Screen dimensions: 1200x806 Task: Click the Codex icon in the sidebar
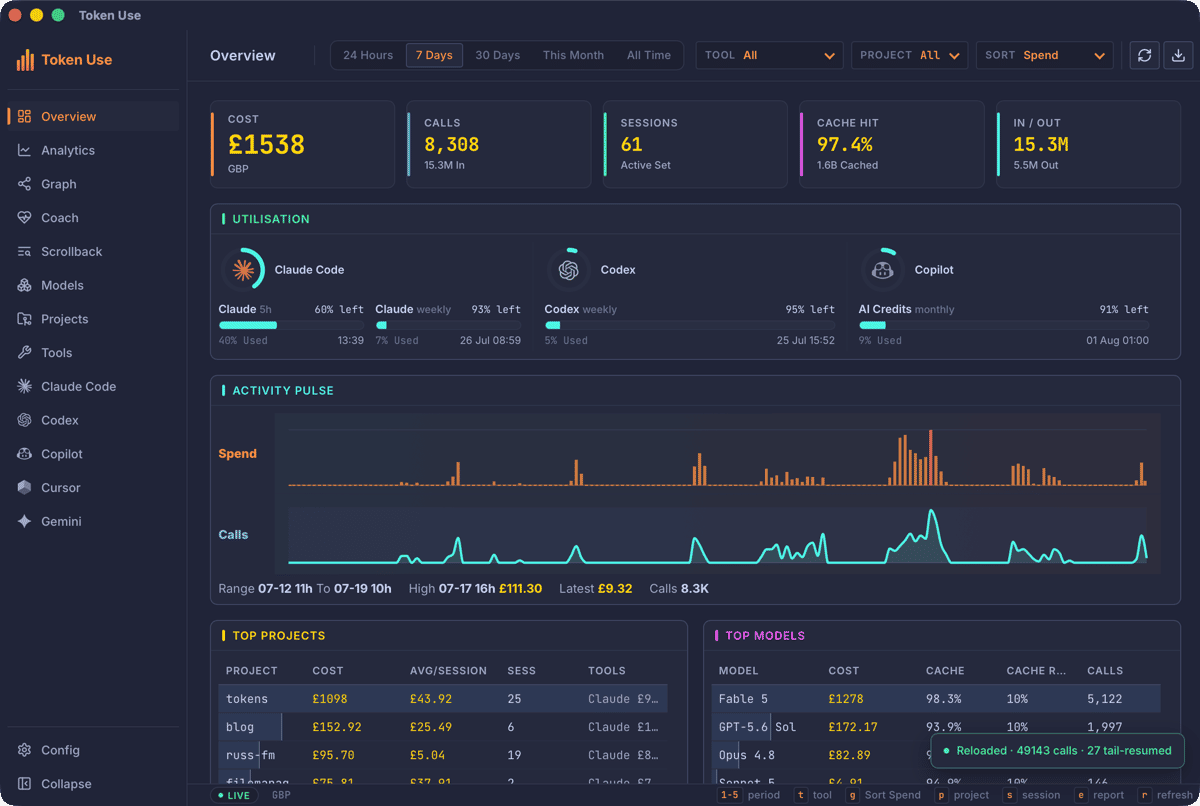click(25, 420)
